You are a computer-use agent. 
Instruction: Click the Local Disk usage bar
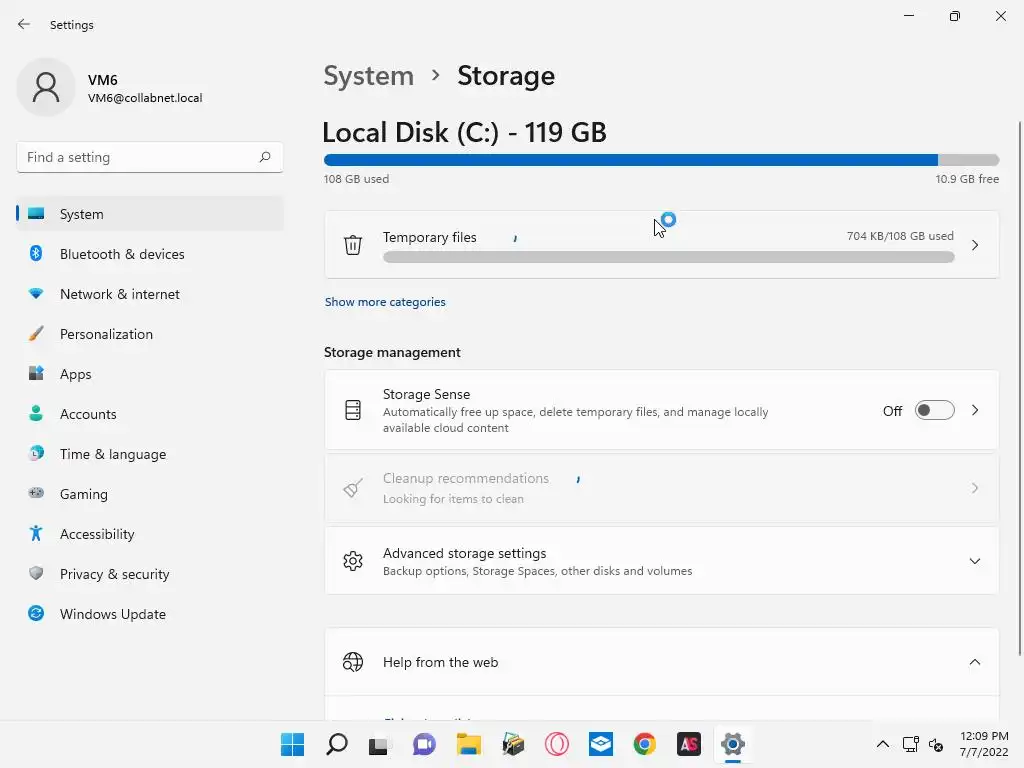point(660,160)
